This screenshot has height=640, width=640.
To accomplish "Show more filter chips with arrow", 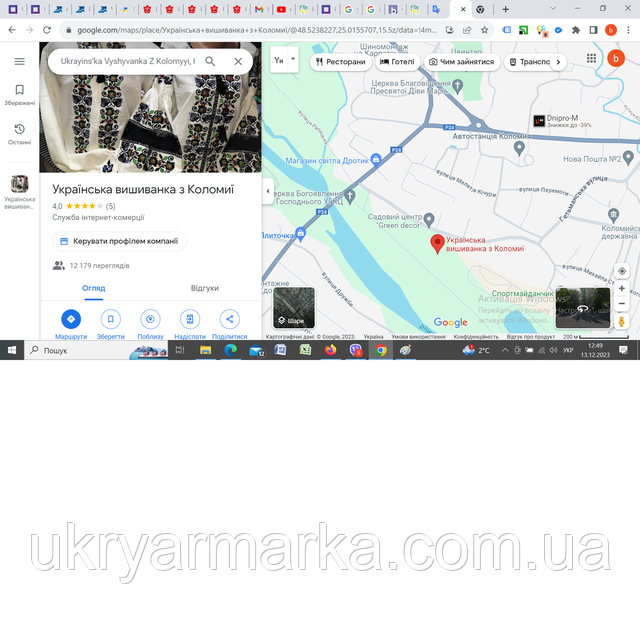I will pos(558,62).
